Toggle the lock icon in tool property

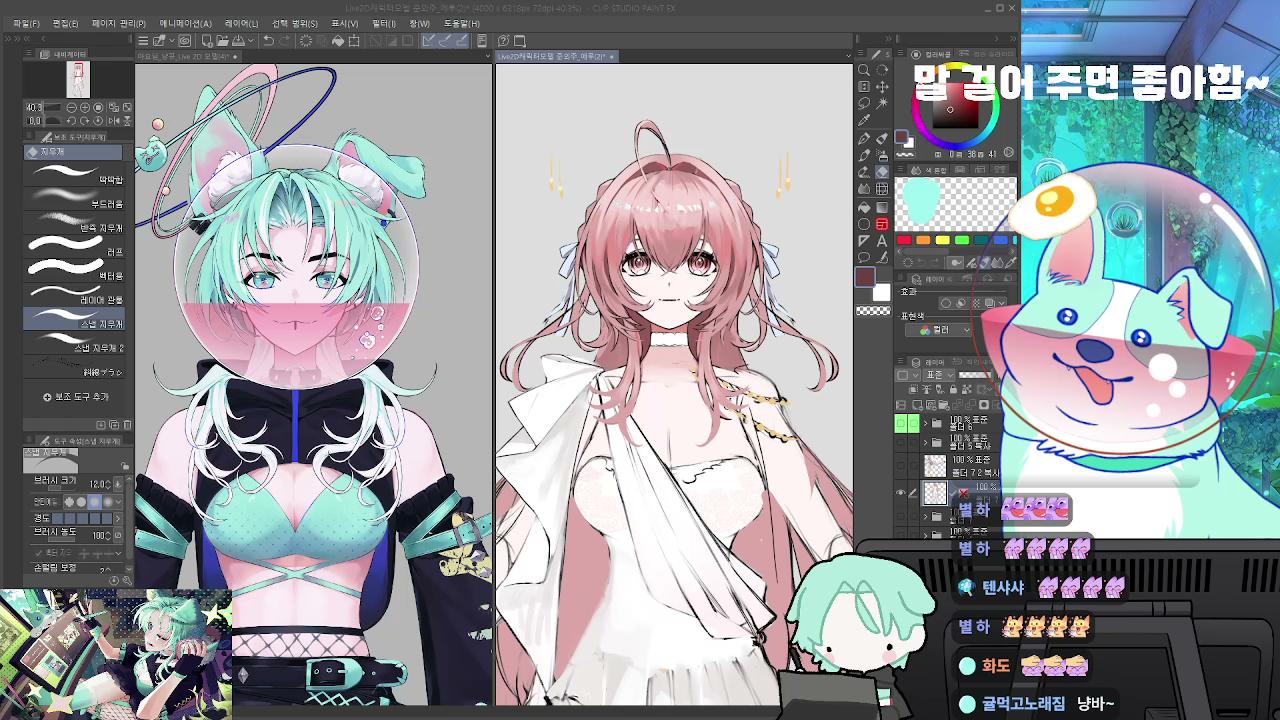pyautogui.click(x=124, y=467)
